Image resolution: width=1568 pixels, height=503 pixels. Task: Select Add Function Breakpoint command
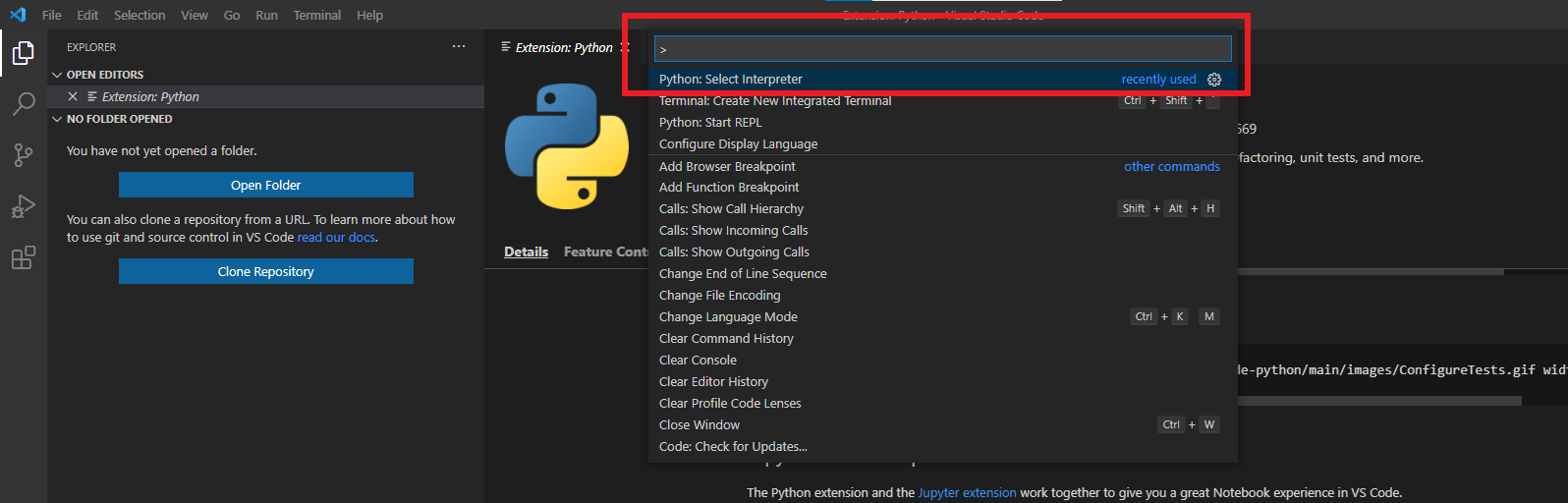943,187
